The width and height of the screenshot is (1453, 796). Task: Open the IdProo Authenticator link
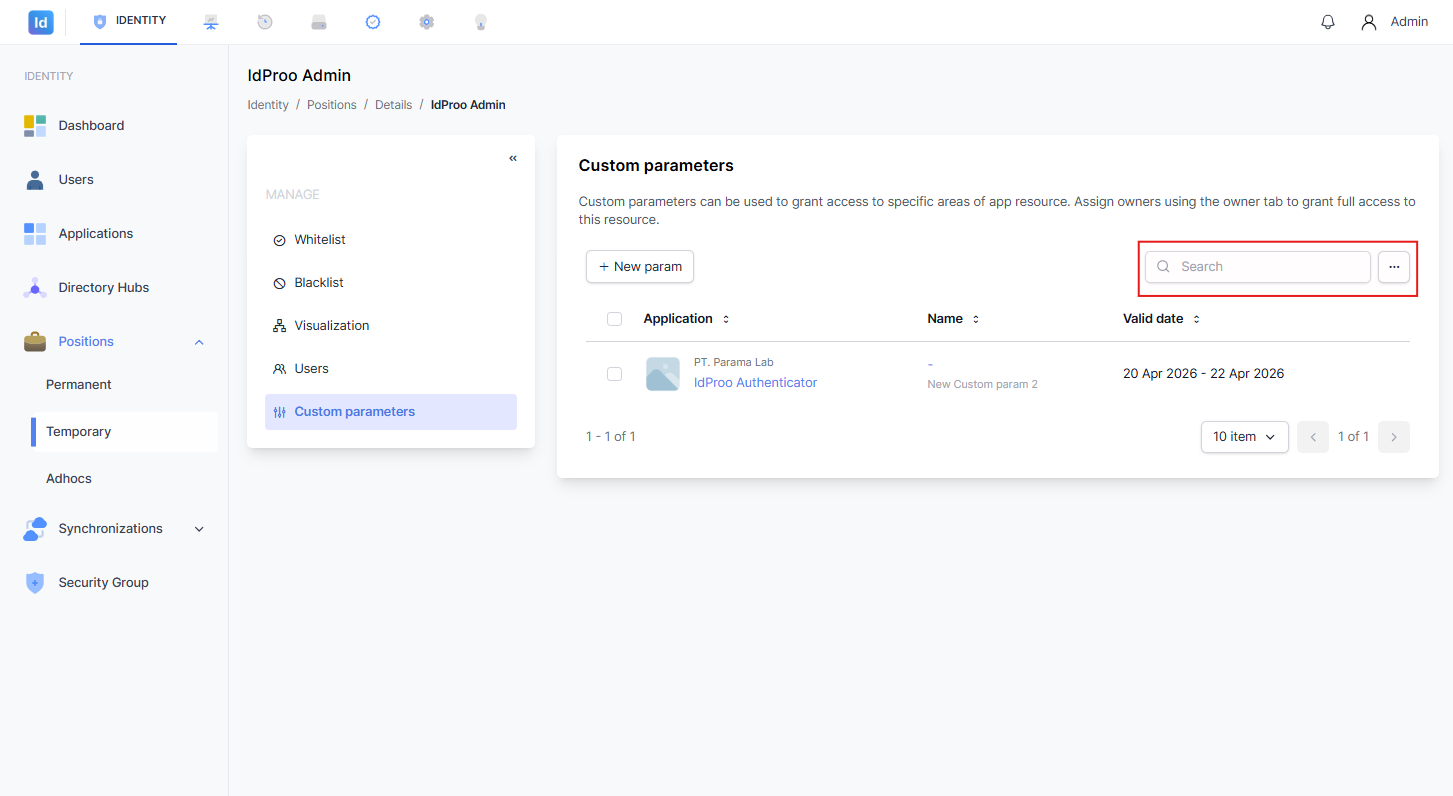[756, 383]
